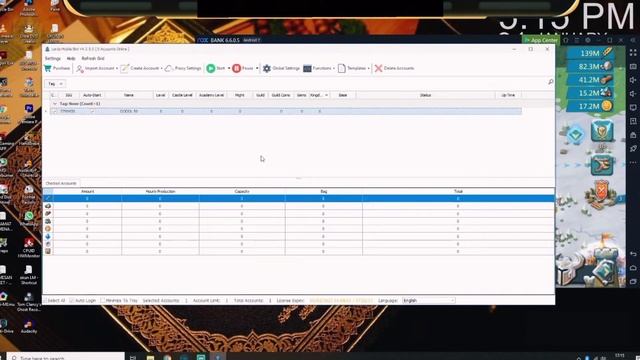Open the Functions dropdown arrow
Image resolution: width=640 pixels, height=360 pixels.
[x=334, y=69]
